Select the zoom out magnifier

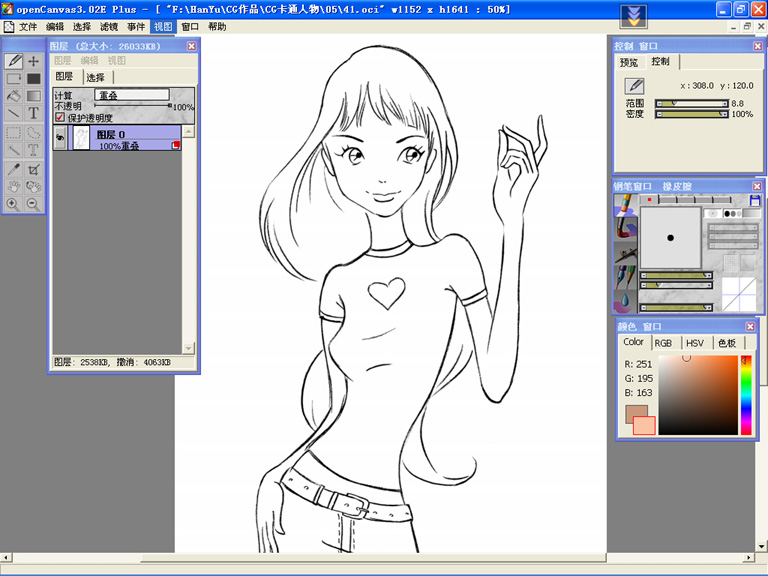point(33,204)
